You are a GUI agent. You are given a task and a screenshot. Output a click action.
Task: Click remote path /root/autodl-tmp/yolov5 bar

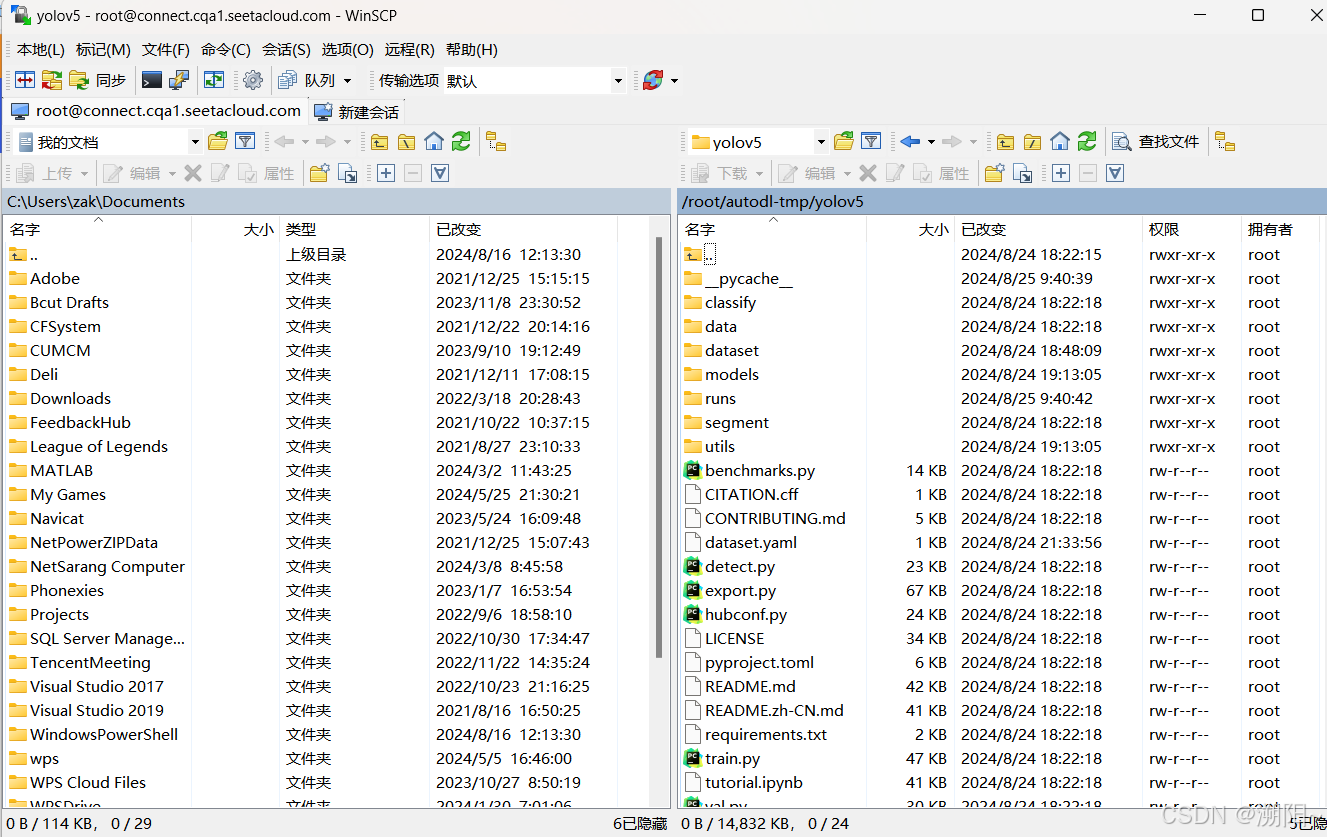[x=1002, y=201]
